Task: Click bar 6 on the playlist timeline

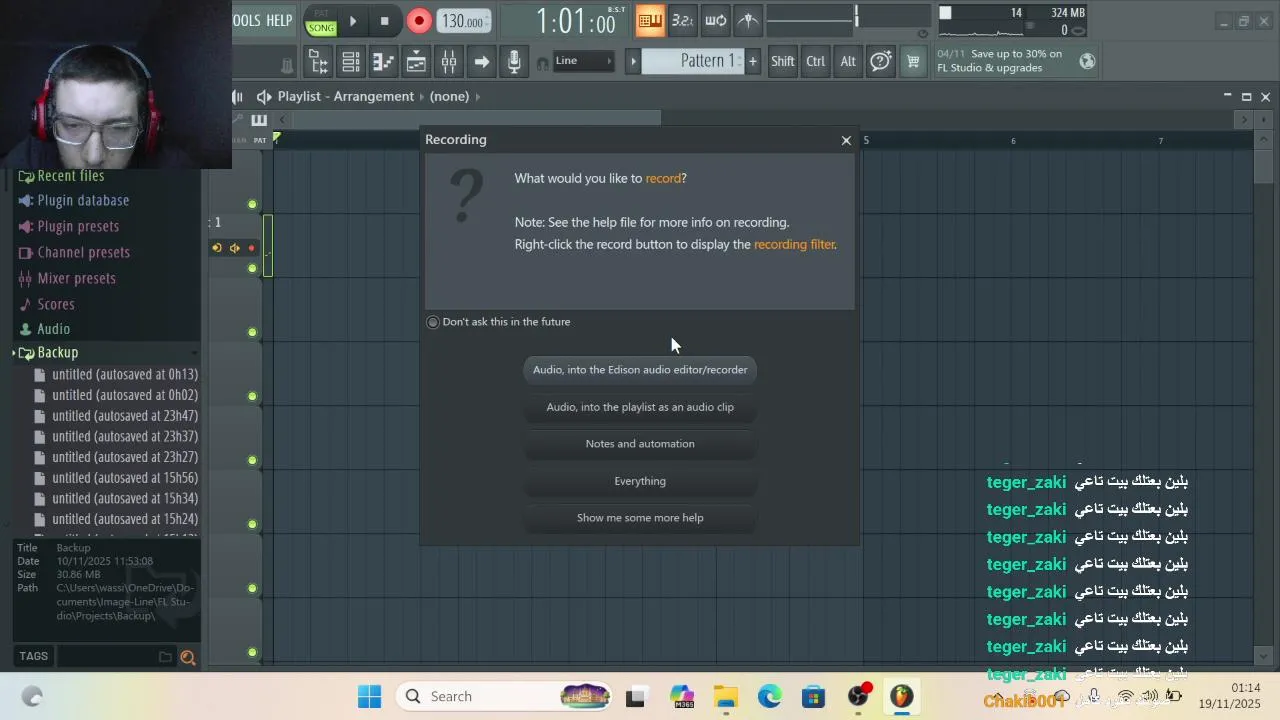Action: (1013, 141)
